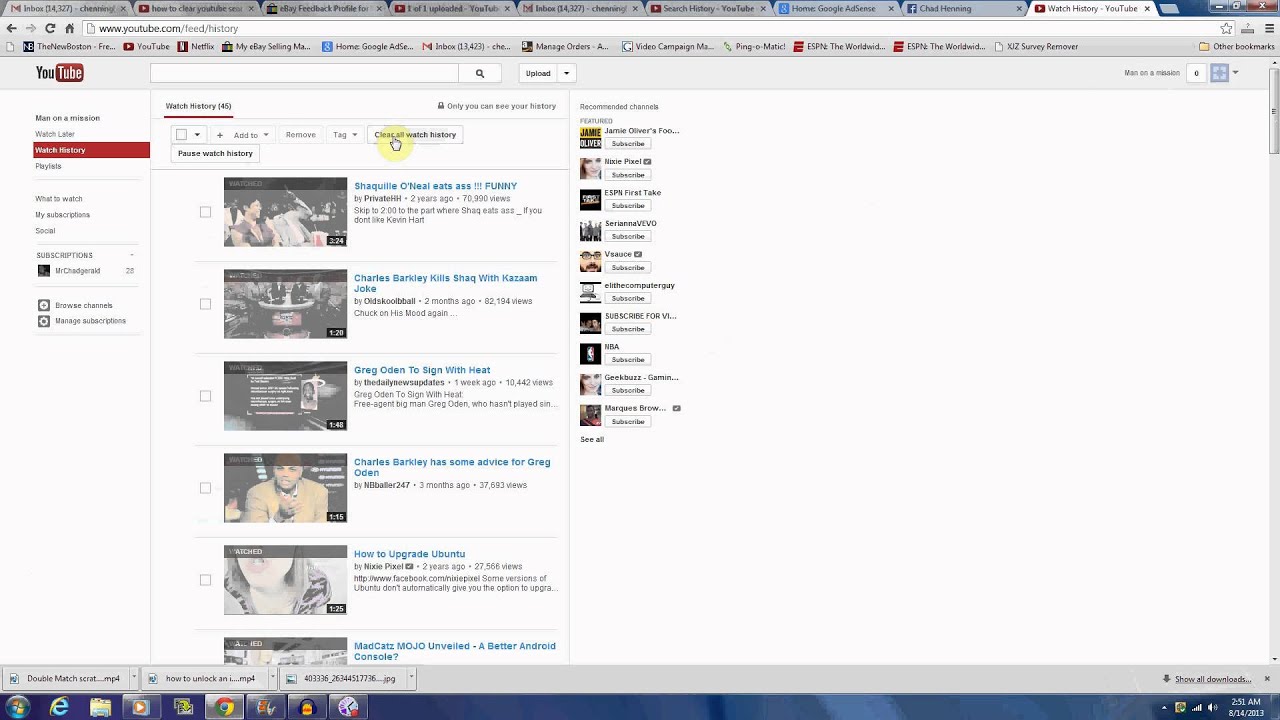This screenshot has height=720, width=1280.
Task: Open Watch Later in the sidebar
Action: coord(55,134)
